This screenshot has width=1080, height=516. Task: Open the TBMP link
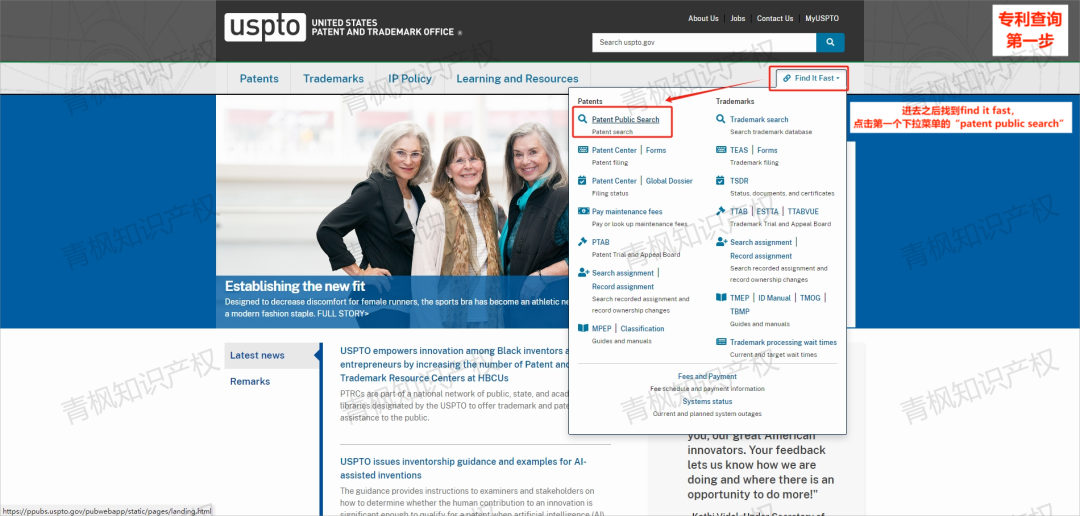pos(740,311)
